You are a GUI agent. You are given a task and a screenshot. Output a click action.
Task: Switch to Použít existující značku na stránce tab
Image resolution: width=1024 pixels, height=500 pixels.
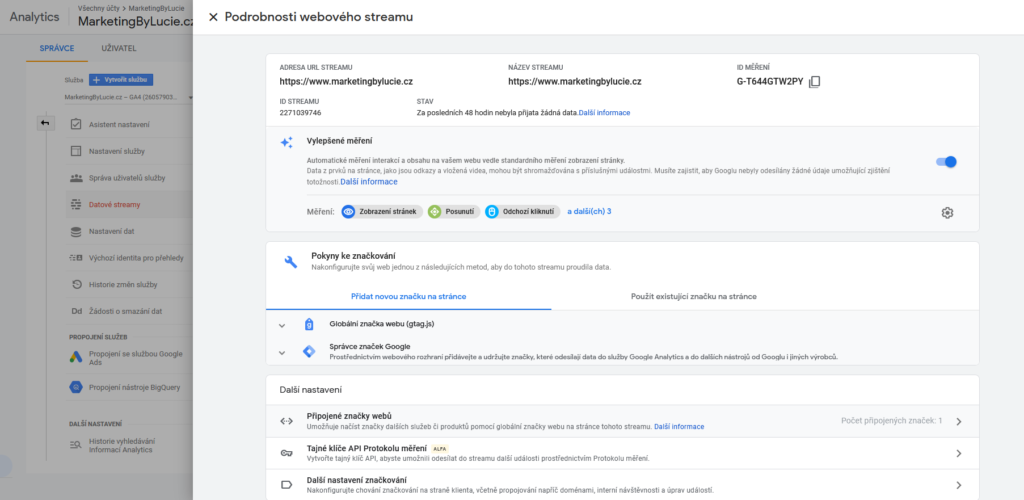(x=694, y=296)
